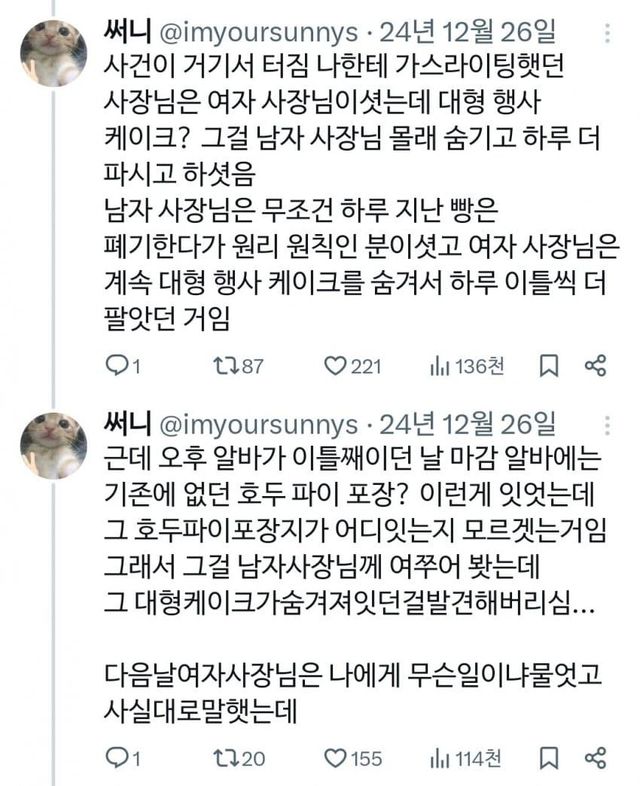Bookmark the tweet about hidden event cakes
640x786 pixels.
pos(548,367)
